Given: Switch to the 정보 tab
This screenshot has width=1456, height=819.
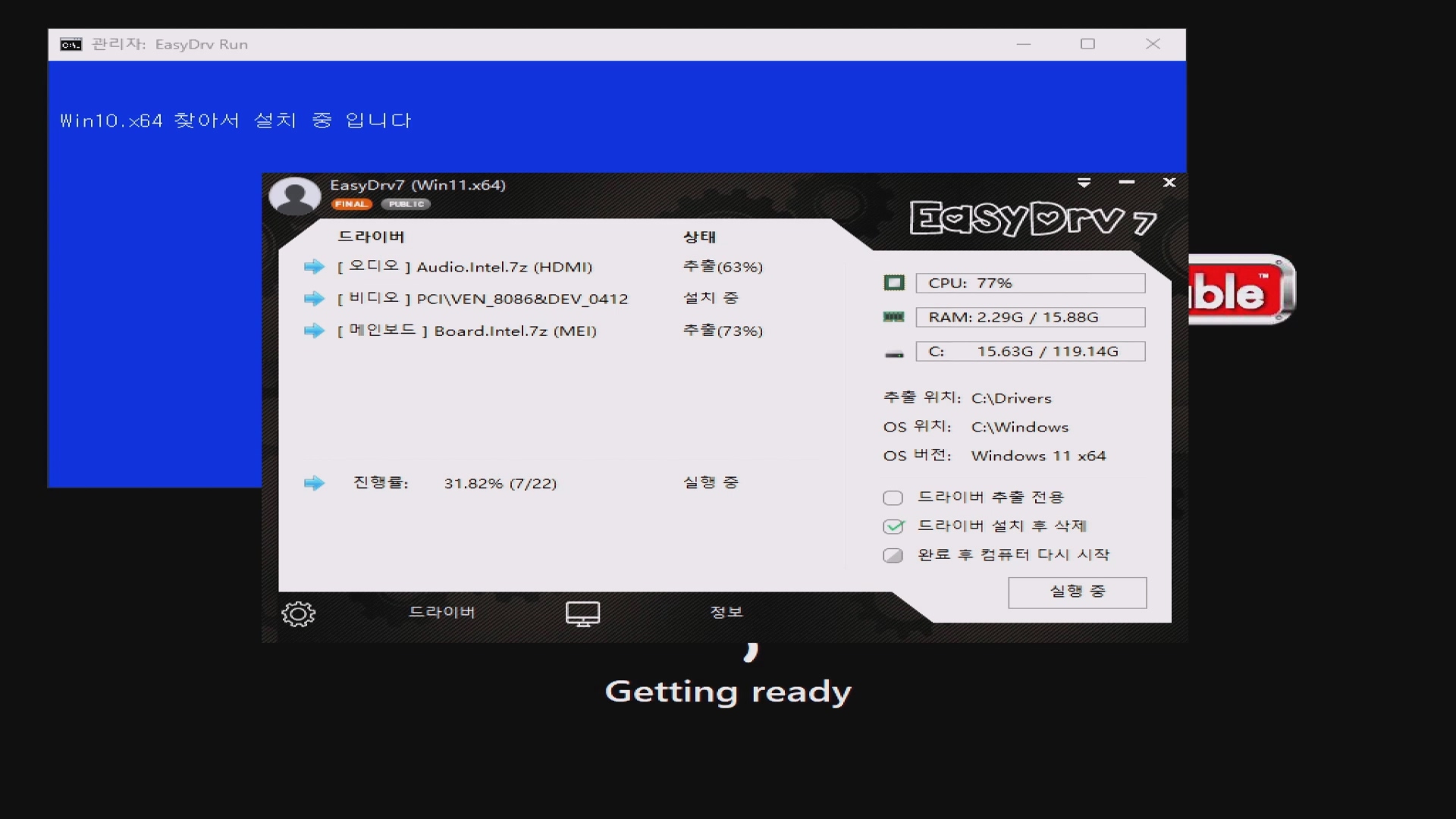Looking at the screenshot, I should pyautogui.click(x=726, y=612).
